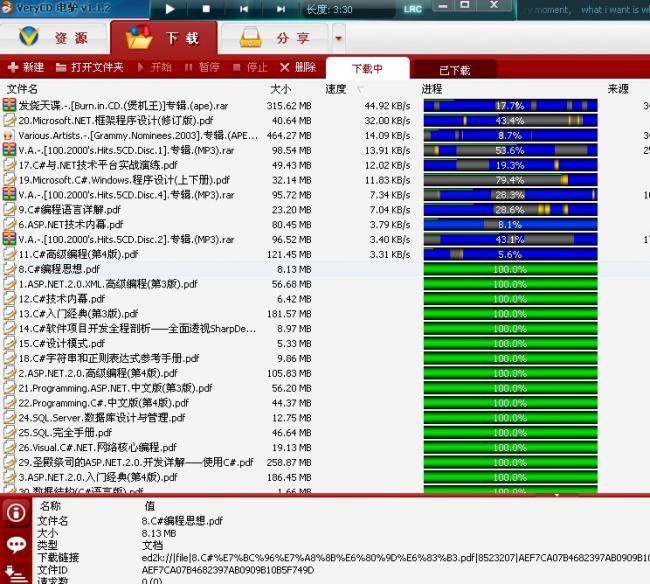Image resolution: width=650 pixels, height=584 pixels.
Task: Select file 14.C#软件项目开发全程剖析
Action: point(137,329)
